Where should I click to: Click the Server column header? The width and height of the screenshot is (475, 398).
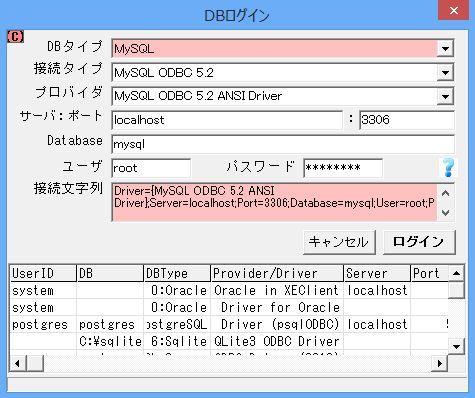click(377, 274)
